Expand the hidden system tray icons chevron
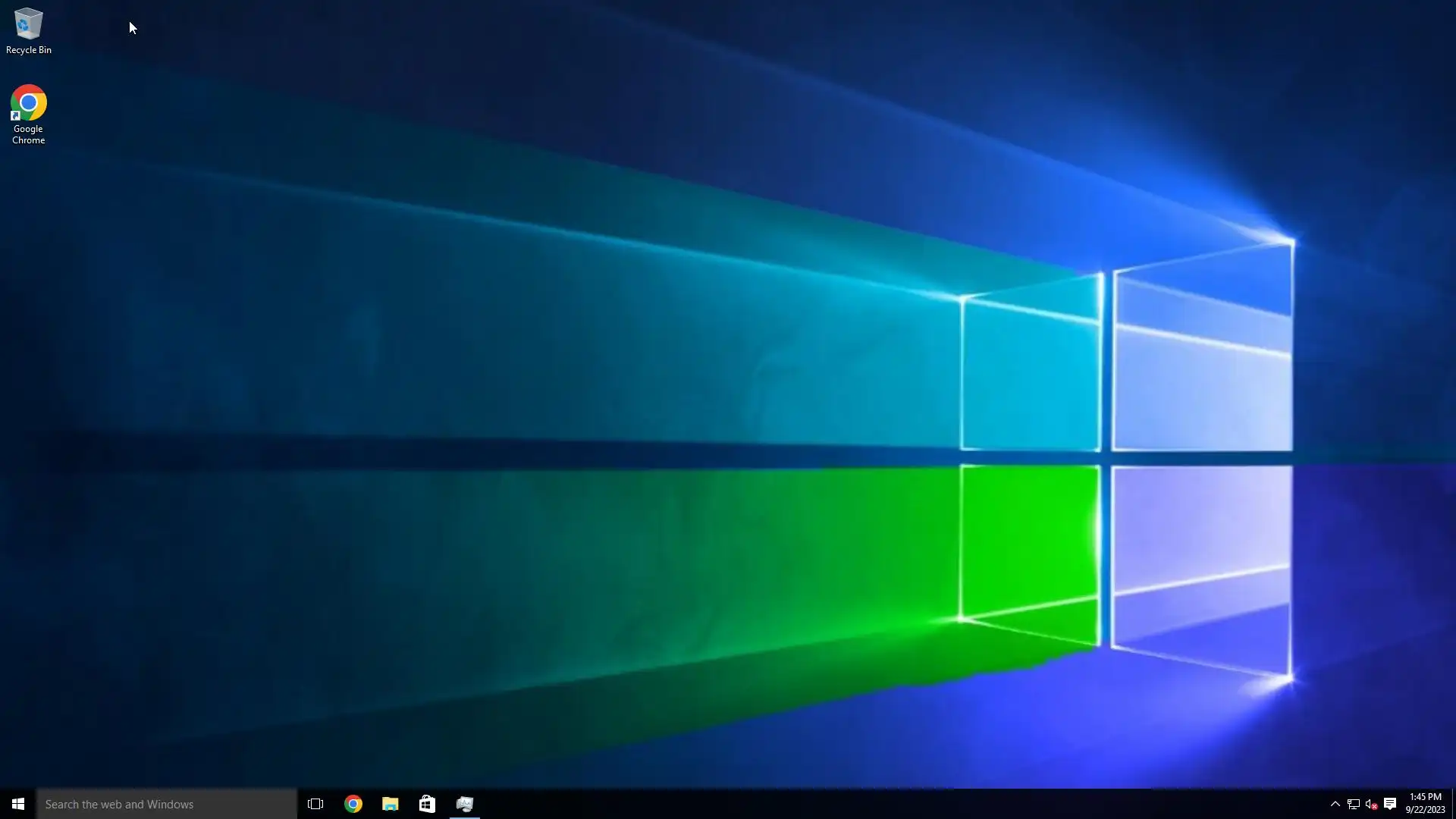This screenshot has height=819, width=1456. [1335, 804]
